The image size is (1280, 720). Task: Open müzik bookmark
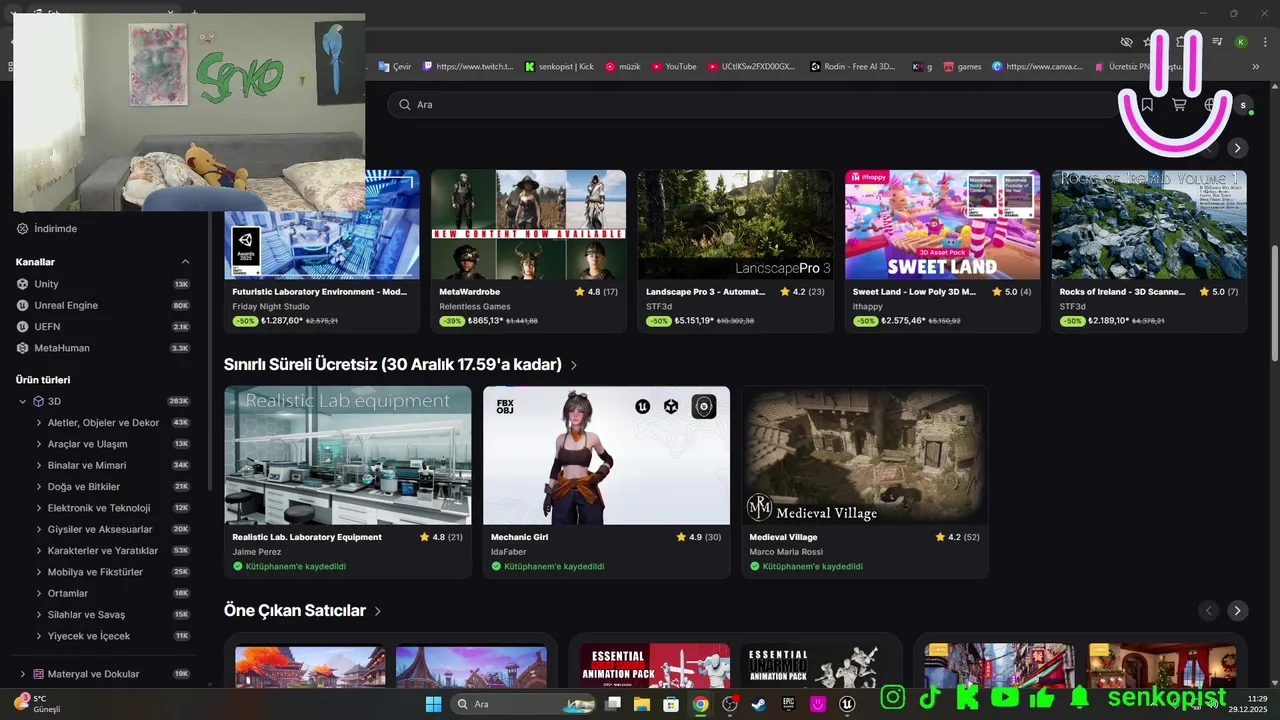(623, 66)
